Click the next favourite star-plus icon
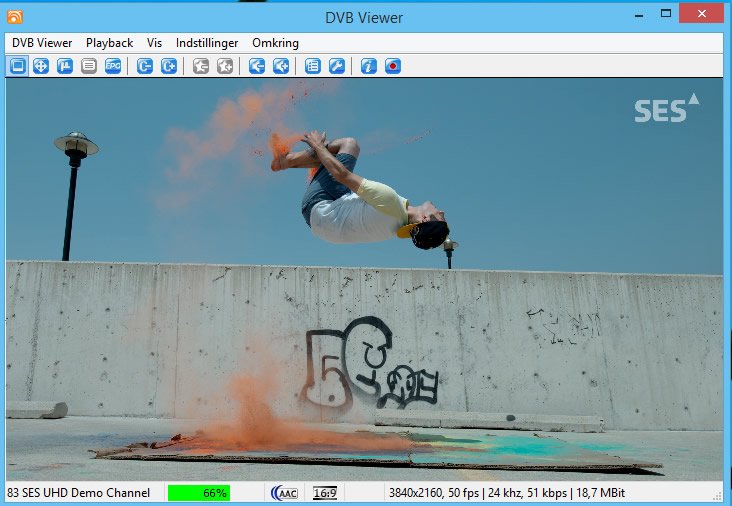This screenshot has width=732, height=506. click(225, 66)
